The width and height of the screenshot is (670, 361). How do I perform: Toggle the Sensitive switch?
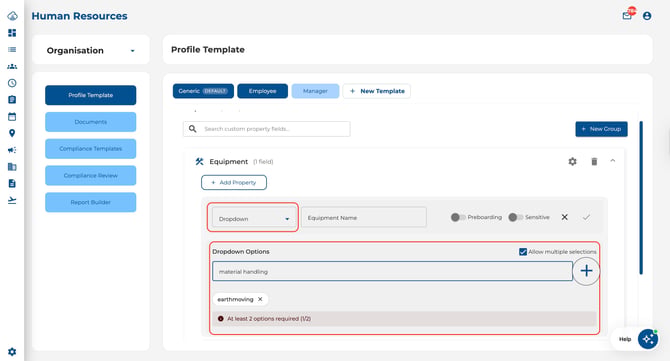click(x=516, y=217)
